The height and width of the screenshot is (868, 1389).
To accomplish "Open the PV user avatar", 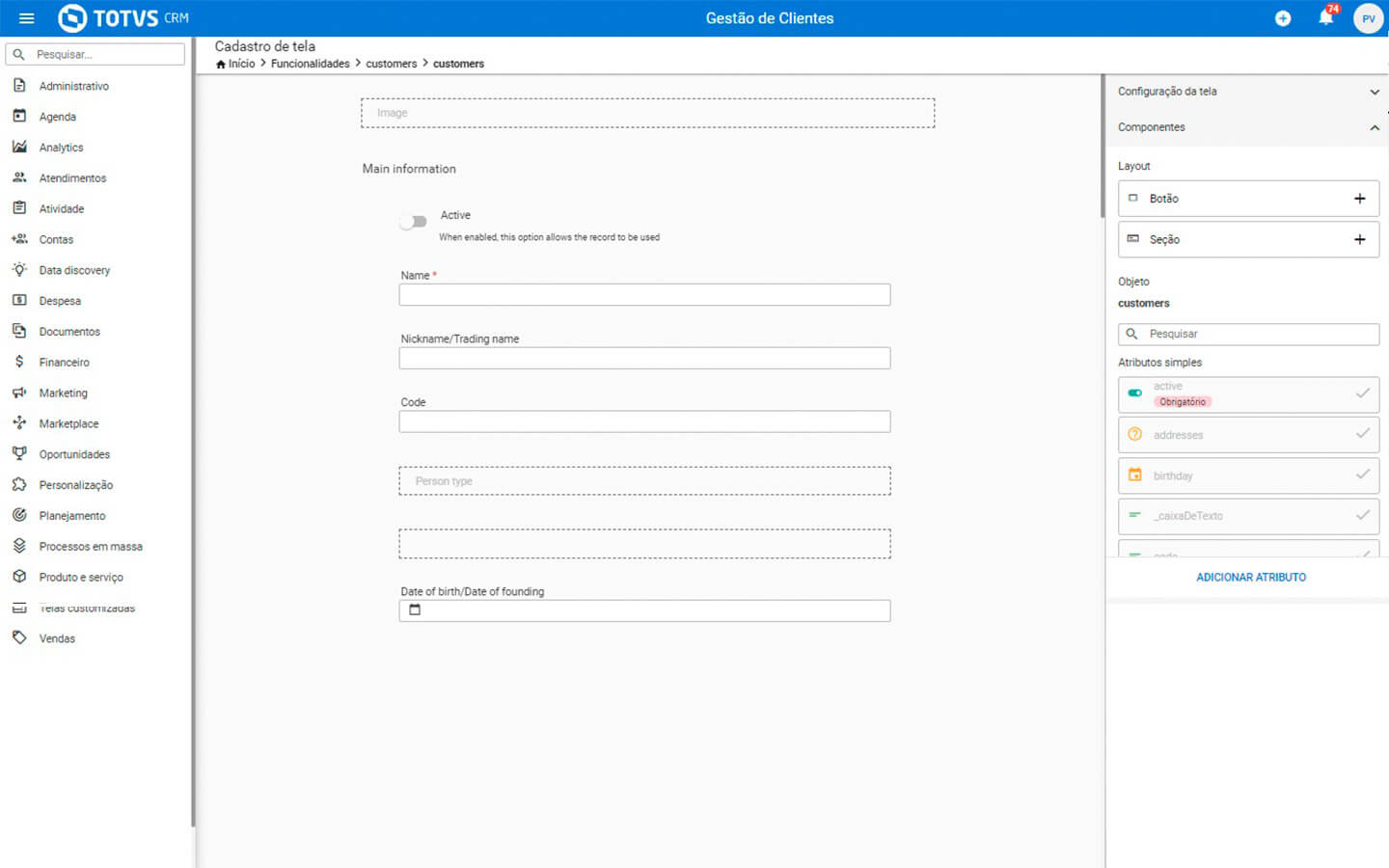I will [1368, 18].
